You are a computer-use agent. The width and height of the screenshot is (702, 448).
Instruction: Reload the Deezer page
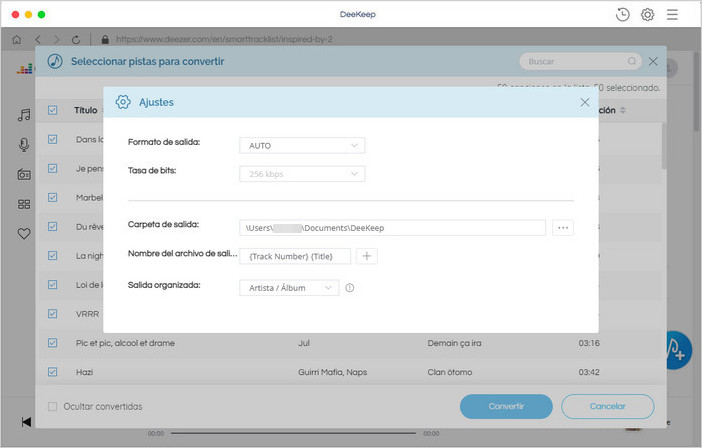76,39
